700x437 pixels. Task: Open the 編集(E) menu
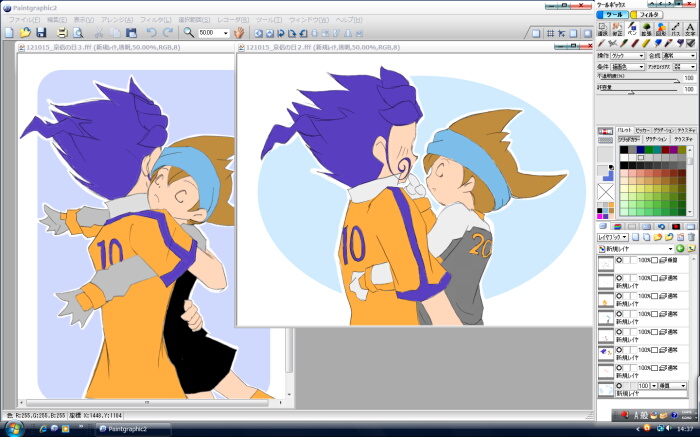(x=57, y=20)
